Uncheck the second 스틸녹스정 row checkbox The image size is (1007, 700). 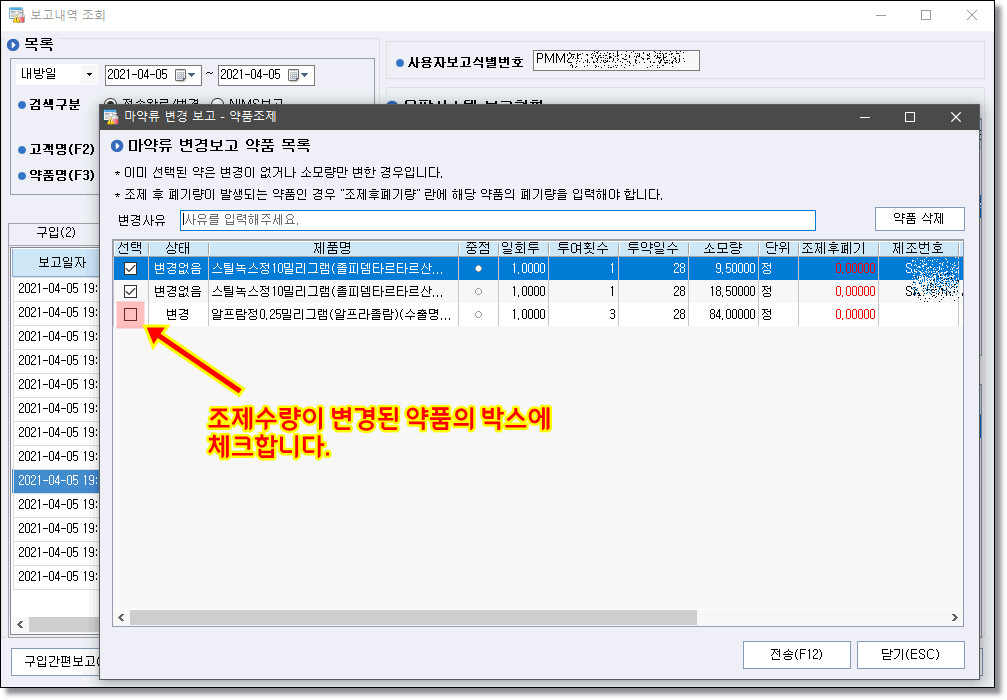130,291
